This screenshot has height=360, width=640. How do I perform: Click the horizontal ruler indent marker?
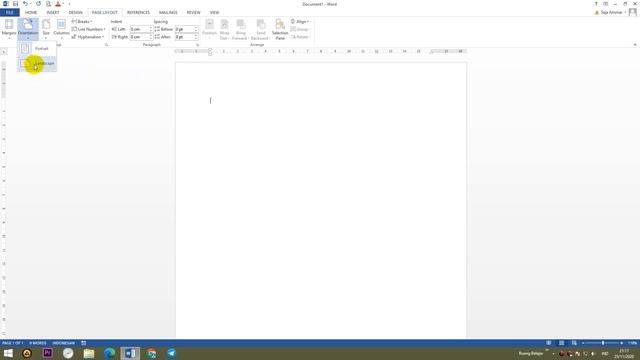pos(210,51)
